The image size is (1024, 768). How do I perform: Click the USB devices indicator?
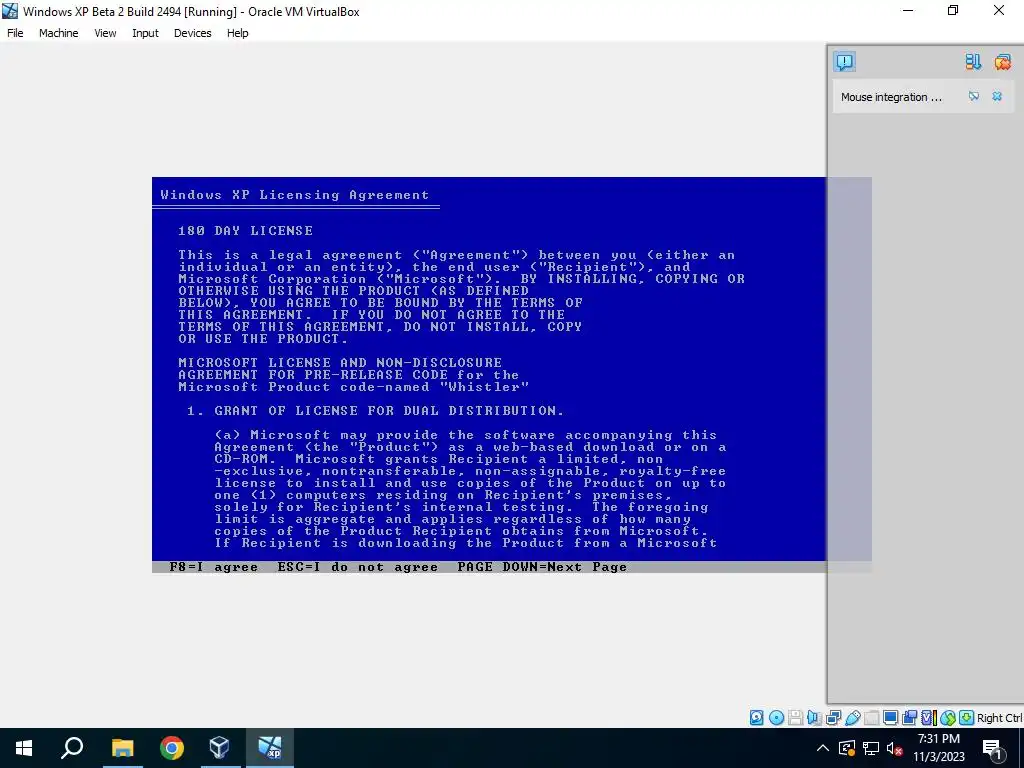tap(852, 718)
